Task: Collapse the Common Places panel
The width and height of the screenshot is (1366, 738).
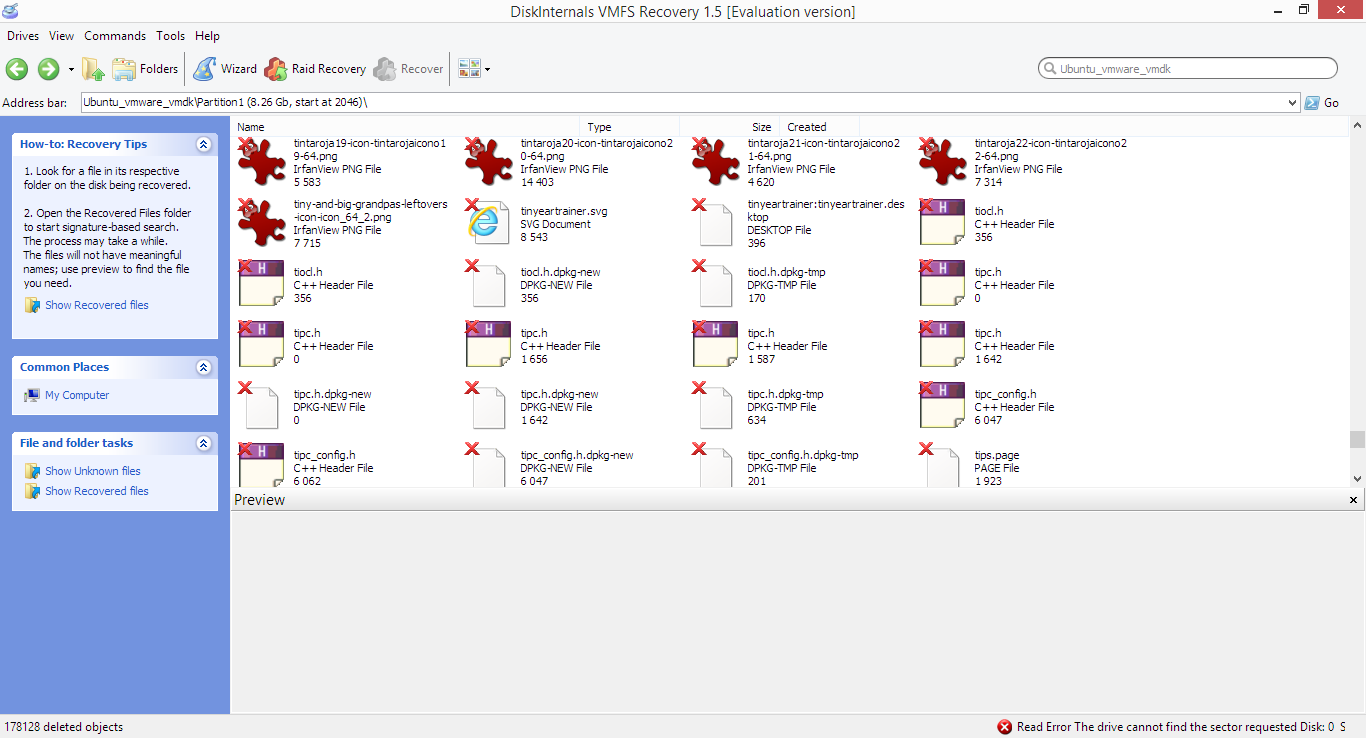Action: (x=204, y=367)
